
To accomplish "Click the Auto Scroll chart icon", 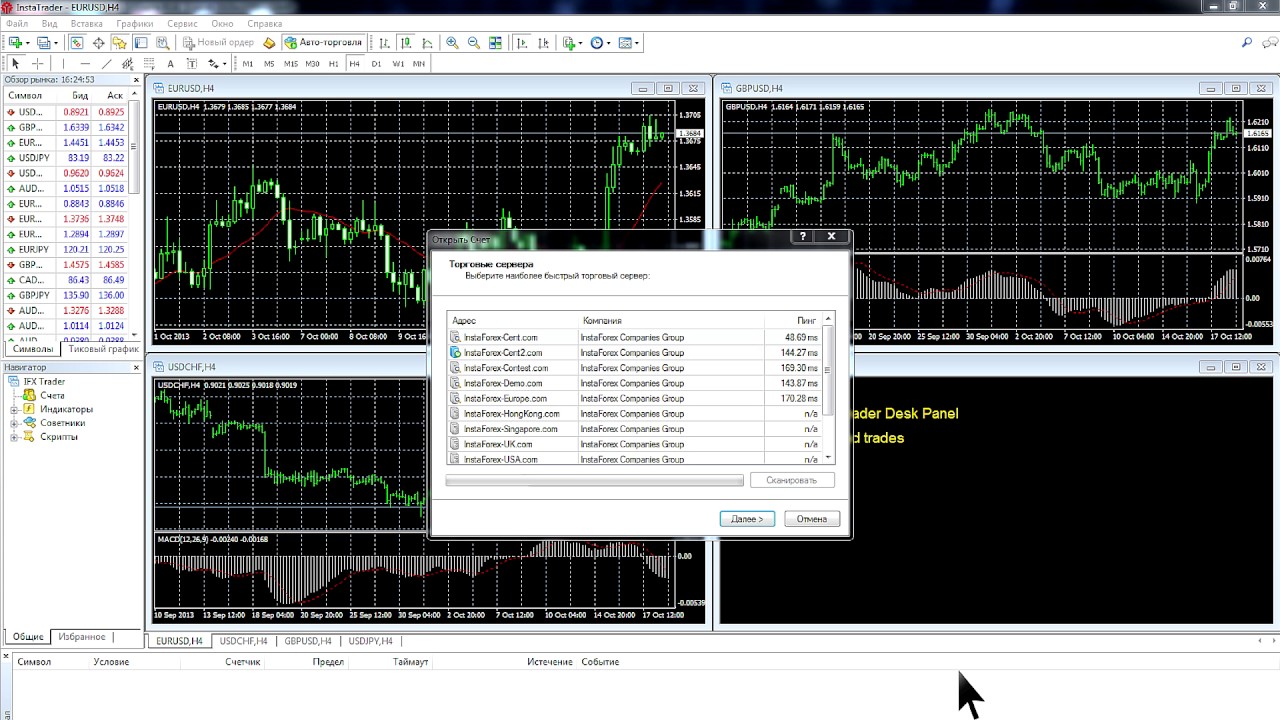I will [x=520, y=43].
